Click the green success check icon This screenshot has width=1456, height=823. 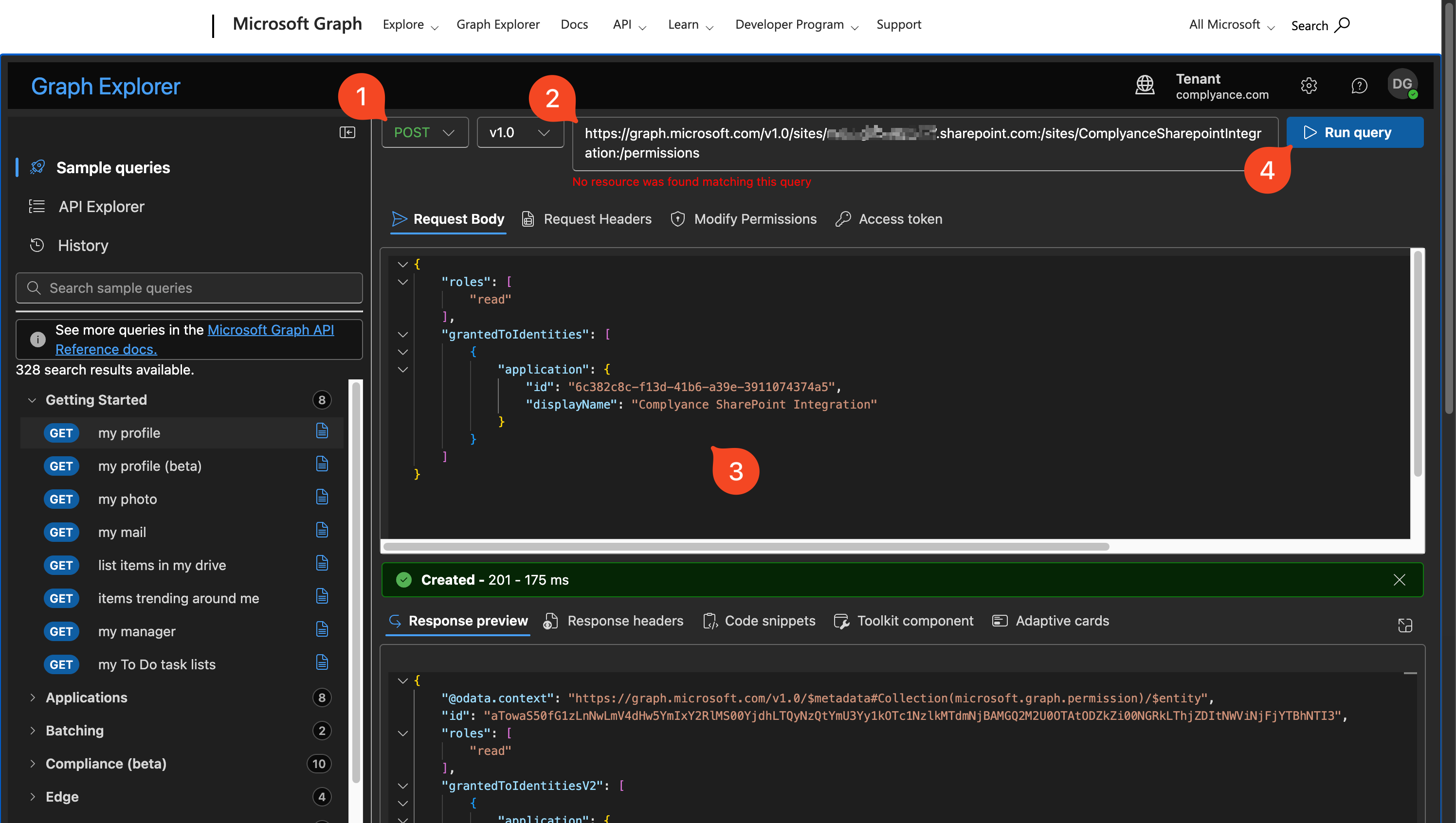(x=404, y=580)
